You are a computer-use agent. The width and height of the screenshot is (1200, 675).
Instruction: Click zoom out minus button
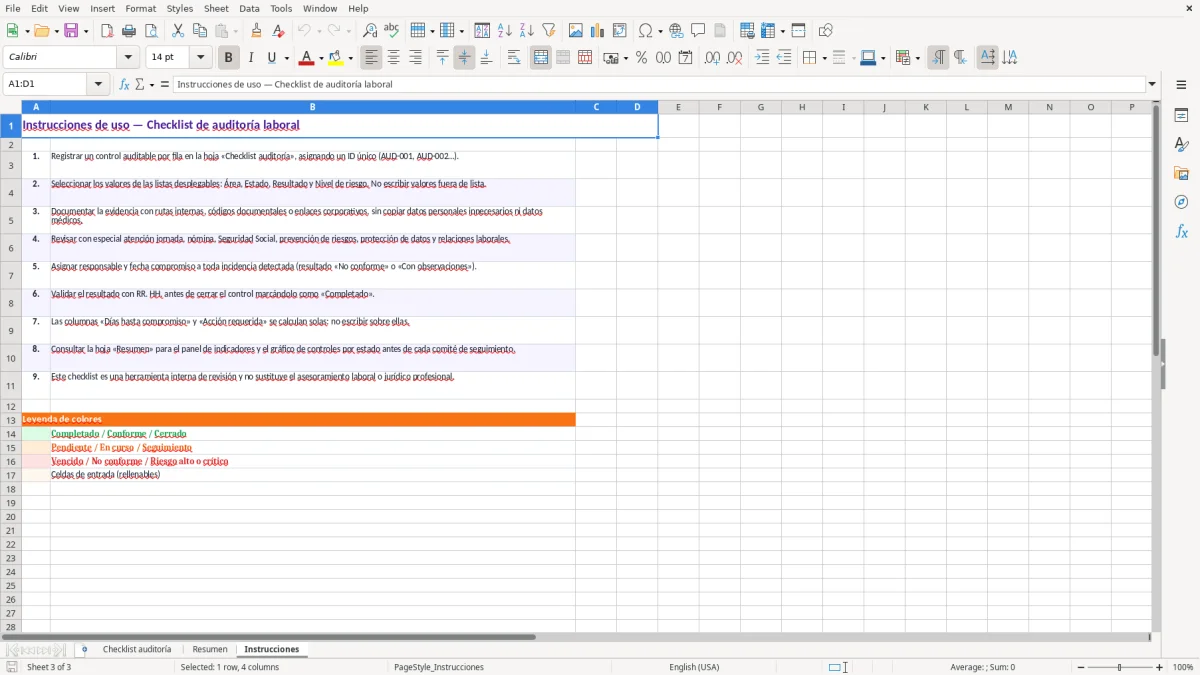(x=1081, y=667)
